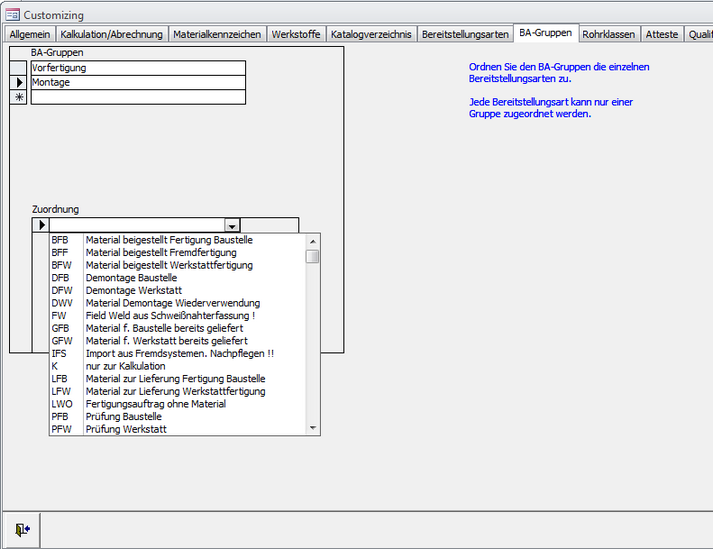Click the exit door icon at bottom left

[22, 530]
